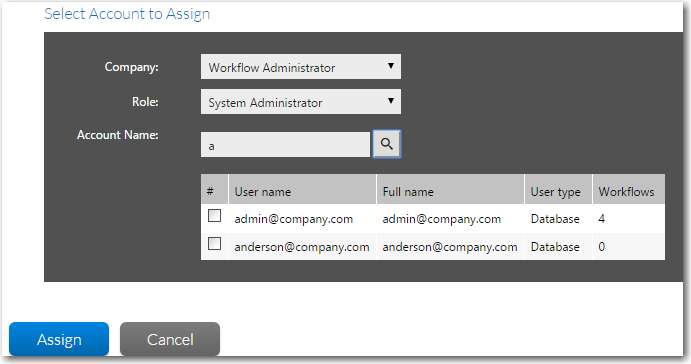The height and width of the screenshot is (364, 691).
Task: Check the admin@company.com row checkbox
Action: pyautogui.click(x=215, y=215)
